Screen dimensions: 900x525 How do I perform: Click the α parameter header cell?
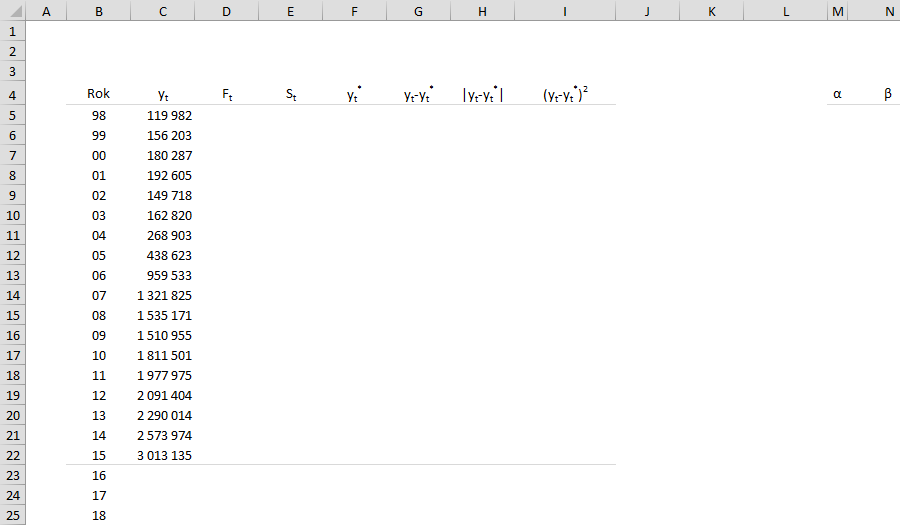[x=838, y=94]
